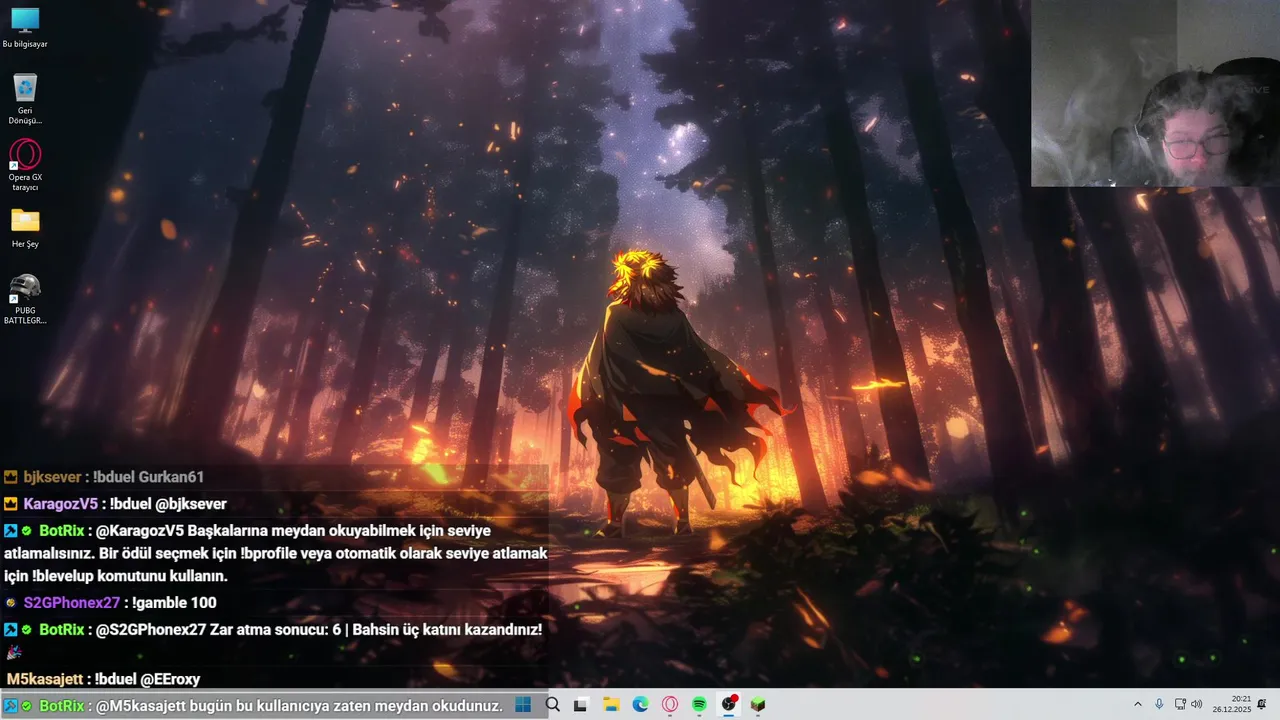Viewport: 1280px width, 720px height.
Task: Open Opera GX from the taskbar
Action: 670,705
